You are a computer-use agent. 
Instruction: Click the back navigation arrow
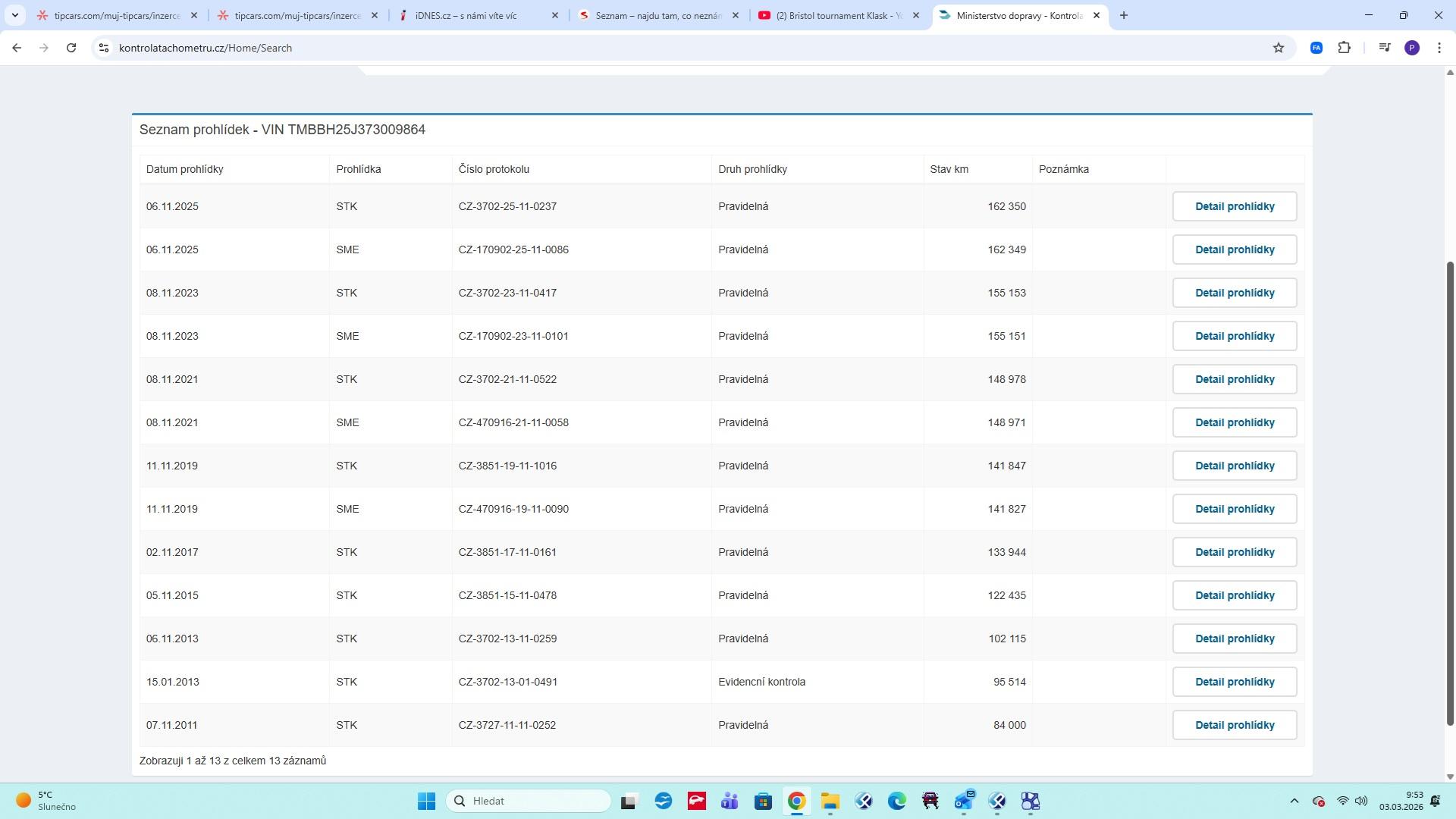17,48
